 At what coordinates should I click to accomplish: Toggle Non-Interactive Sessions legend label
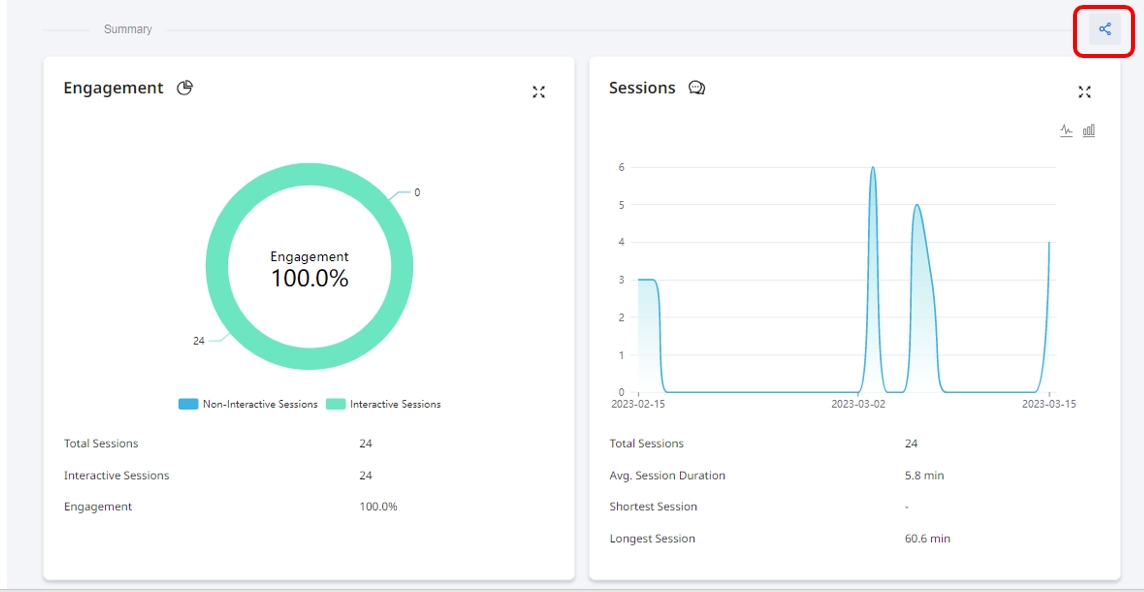pyautogui.click(x=260, y=404)
